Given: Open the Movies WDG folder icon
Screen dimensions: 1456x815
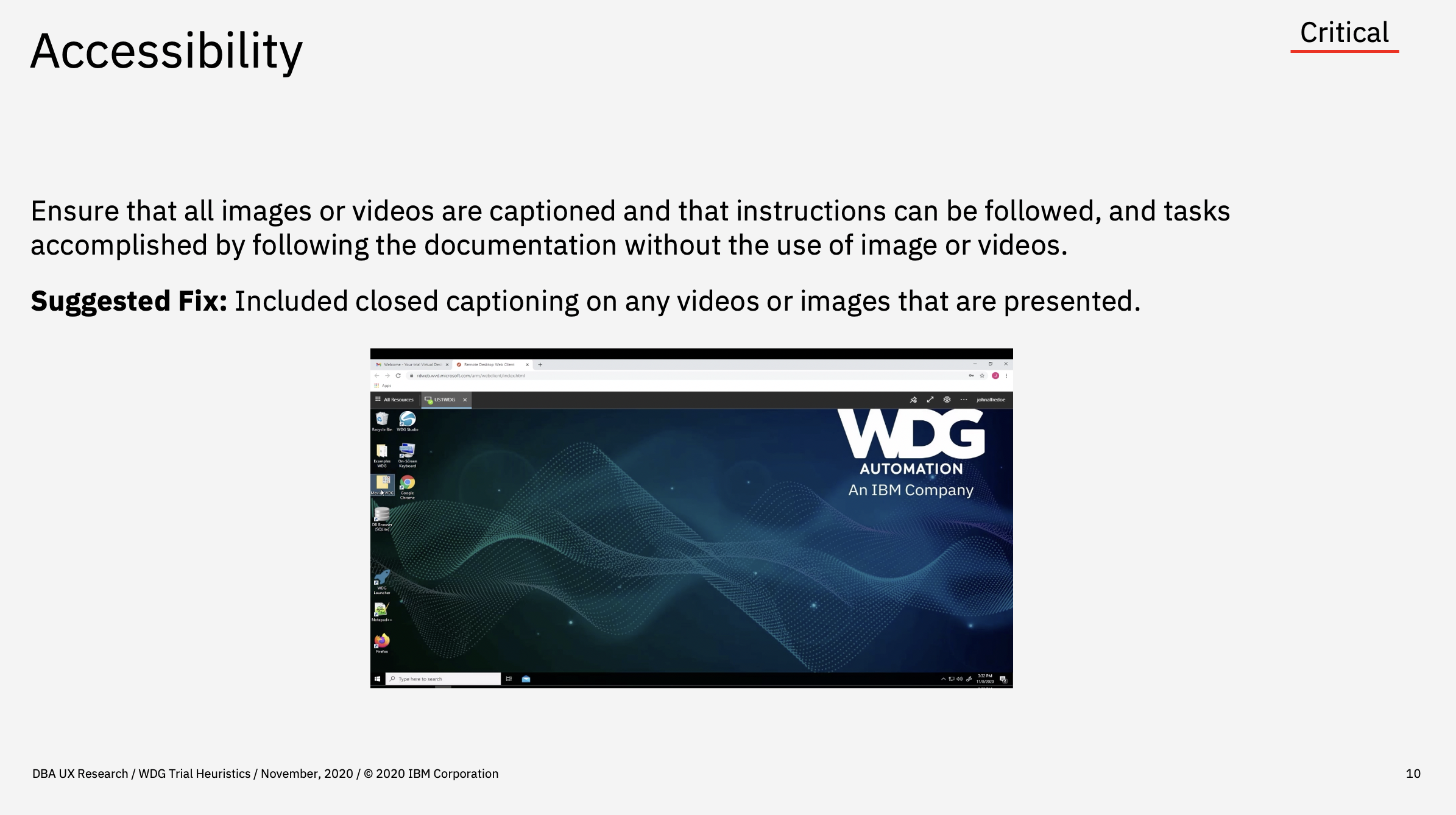Looking at the screenshot, I should (383, 485).
